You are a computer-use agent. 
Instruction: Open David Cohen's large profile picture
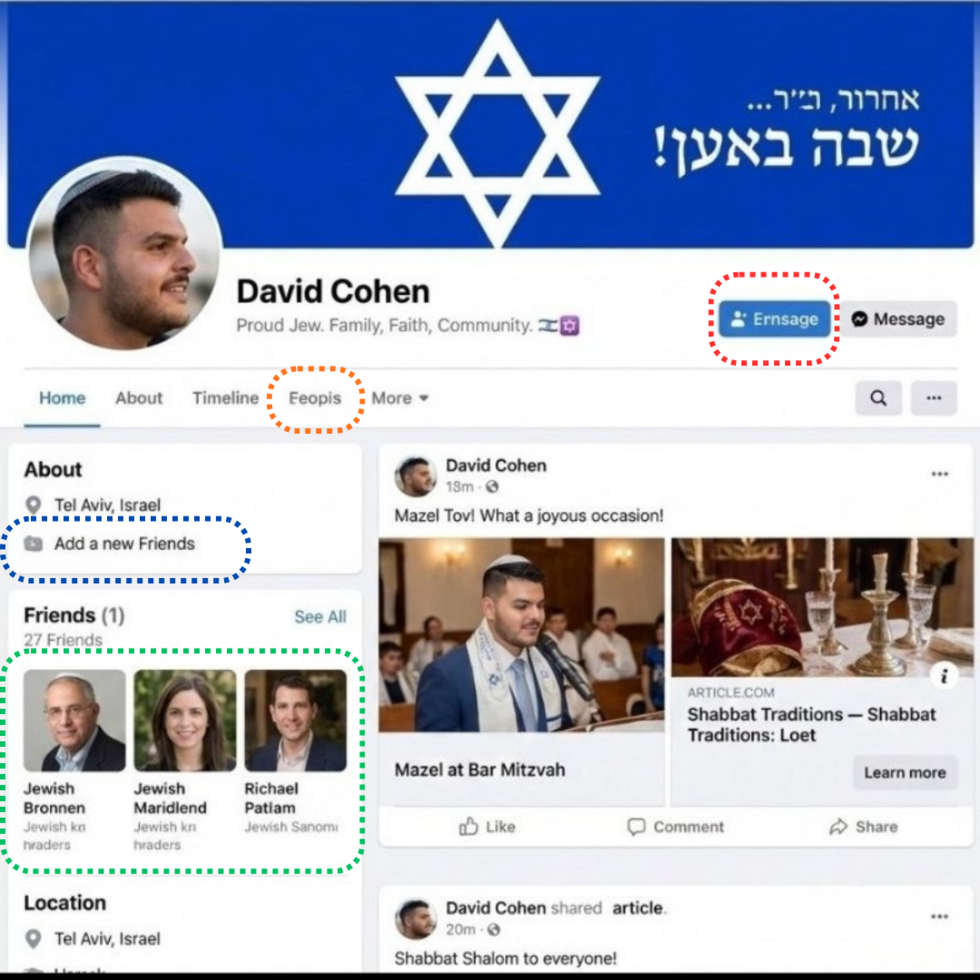coord(124,253)
